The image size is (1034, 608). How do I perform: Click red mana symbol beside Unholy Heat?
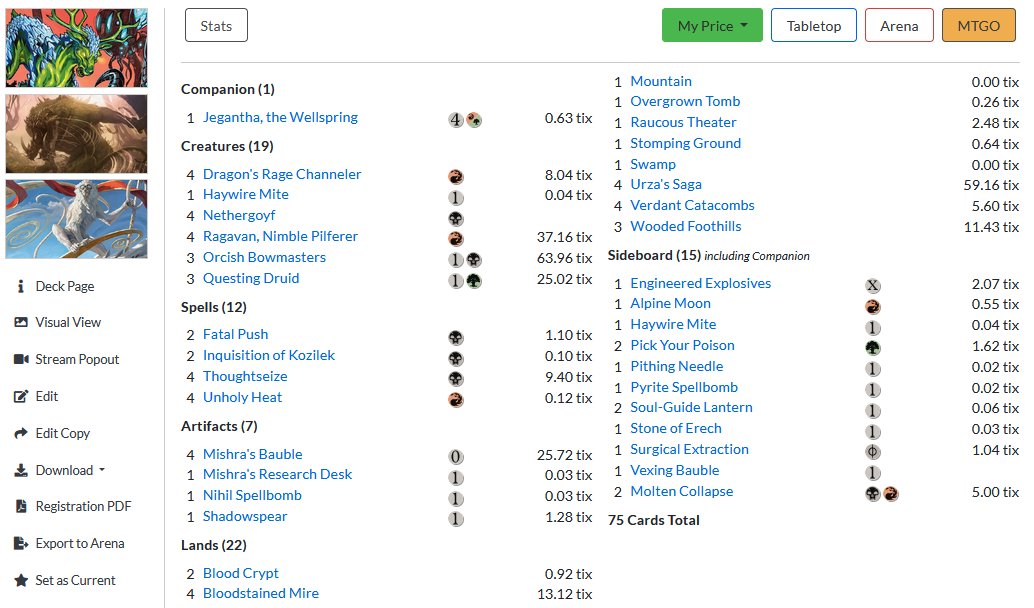pos(456,400)
